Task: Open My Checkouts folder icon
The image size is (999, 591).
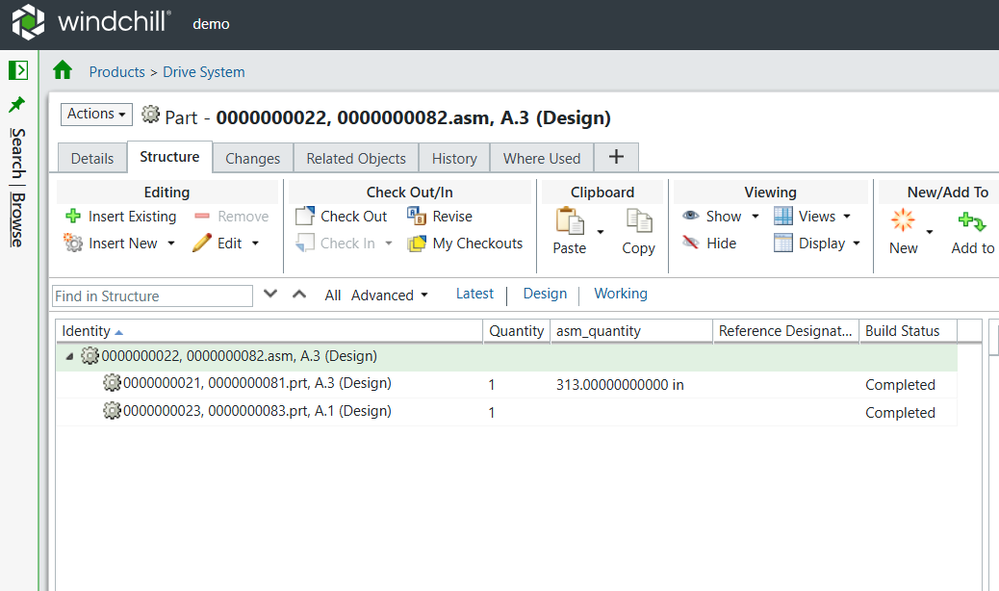Action: coord(417,243)
